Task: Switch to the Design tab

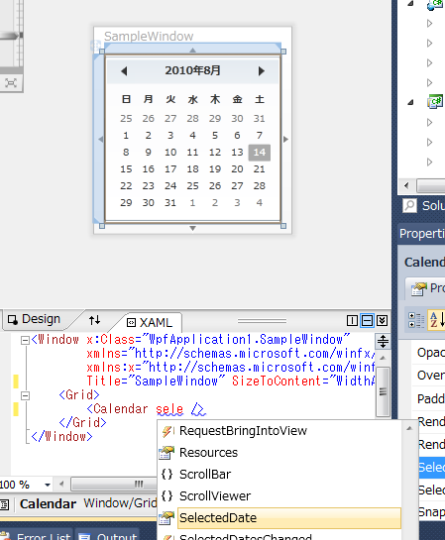Action: coord(34,319)
